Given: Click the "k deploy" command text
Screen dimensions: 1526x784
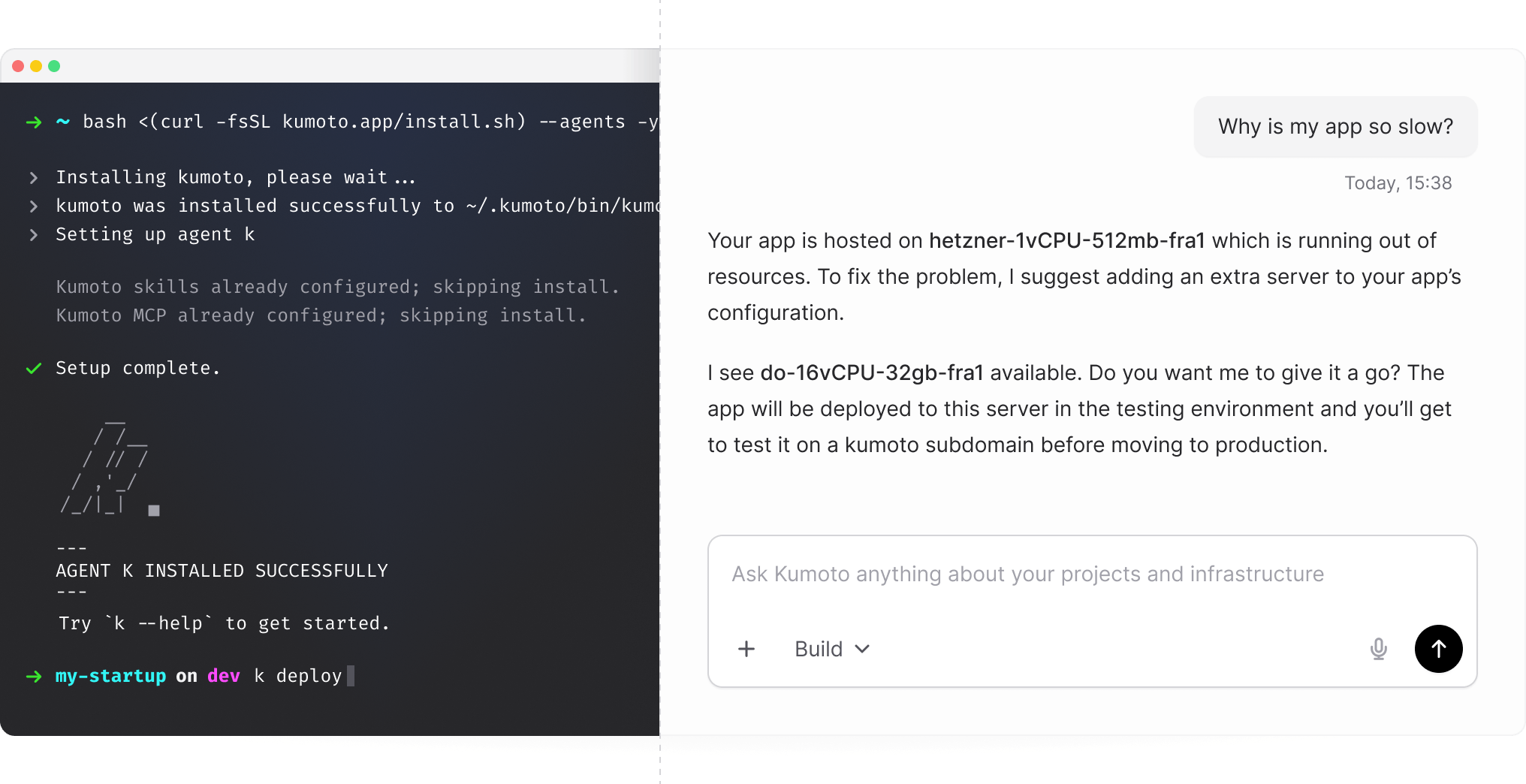Looking at the screenshot, I should 298,676.
